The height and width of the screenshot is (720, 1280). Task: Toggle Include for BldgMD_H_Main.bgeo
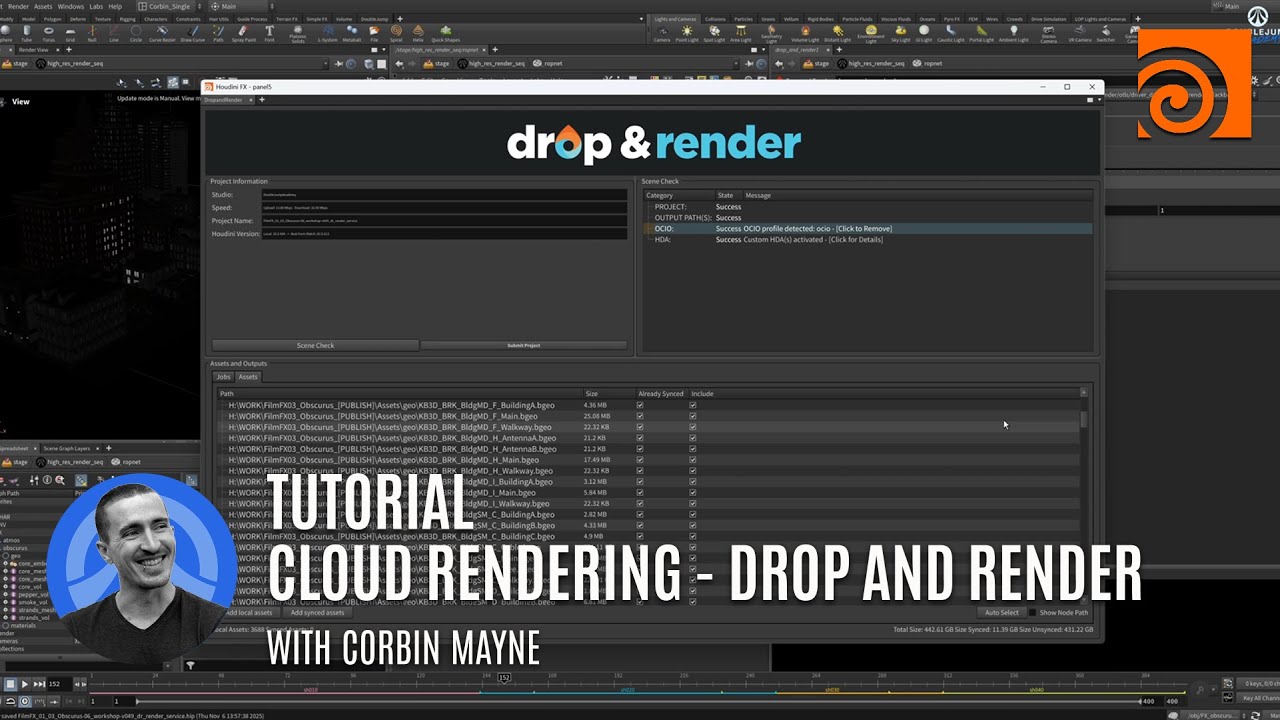click(693, 460)
